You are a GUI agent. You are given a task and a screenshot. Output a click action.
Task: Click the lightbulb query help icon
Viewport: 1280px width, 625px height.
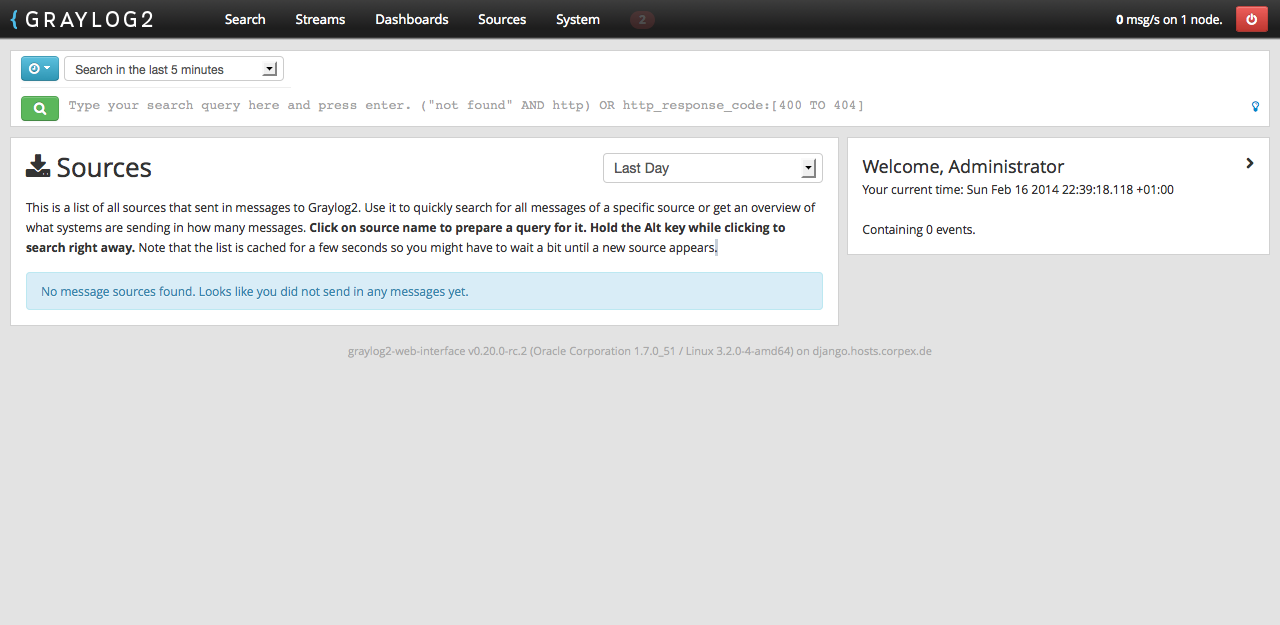(x=1255, y=106)
